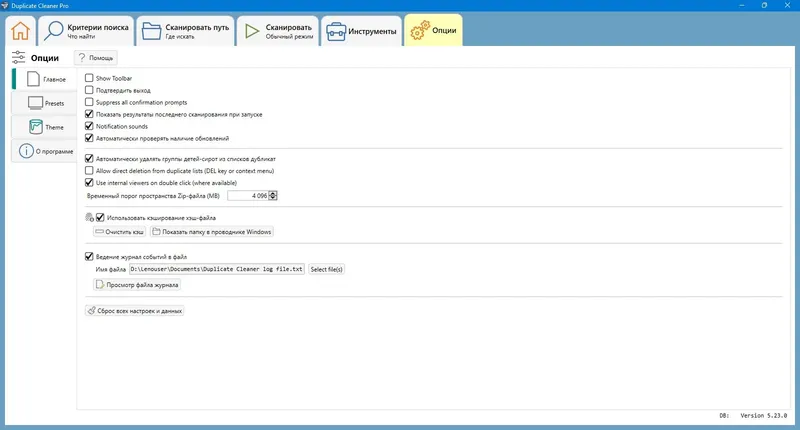Click the document icon in Просмотр файла журнала
The image size is (800, 430).
click(100, 285)
